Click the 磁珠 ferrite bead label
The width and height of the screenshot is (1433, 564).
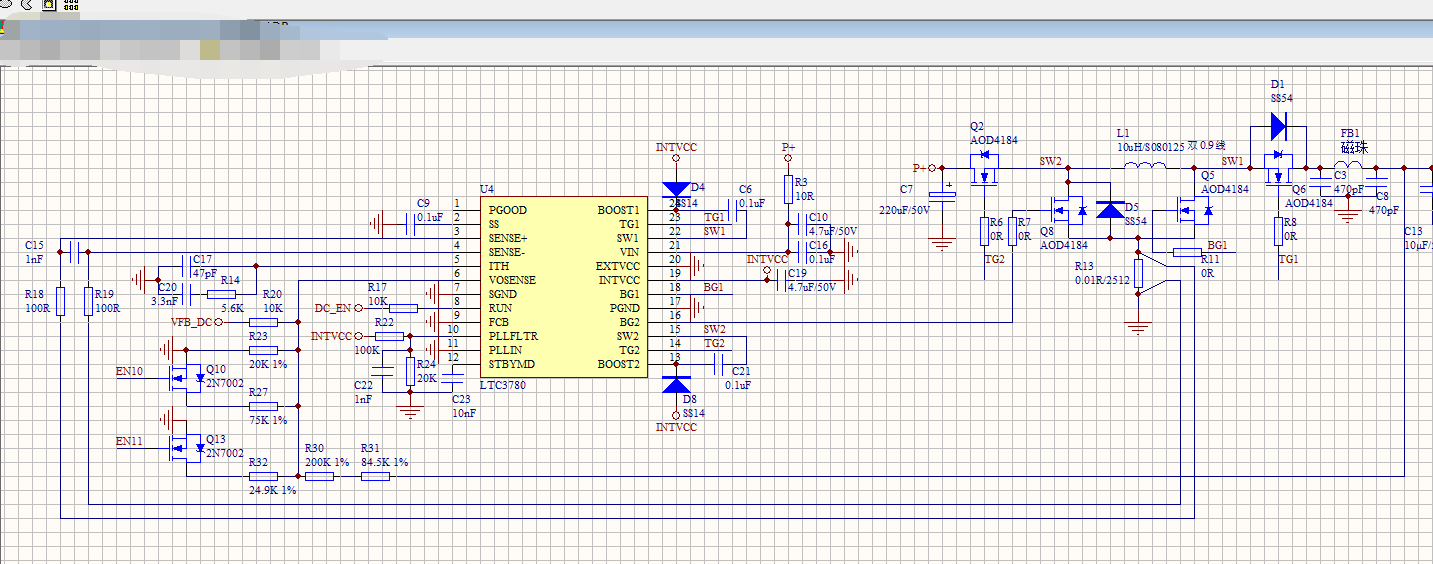click(1354, 147)
